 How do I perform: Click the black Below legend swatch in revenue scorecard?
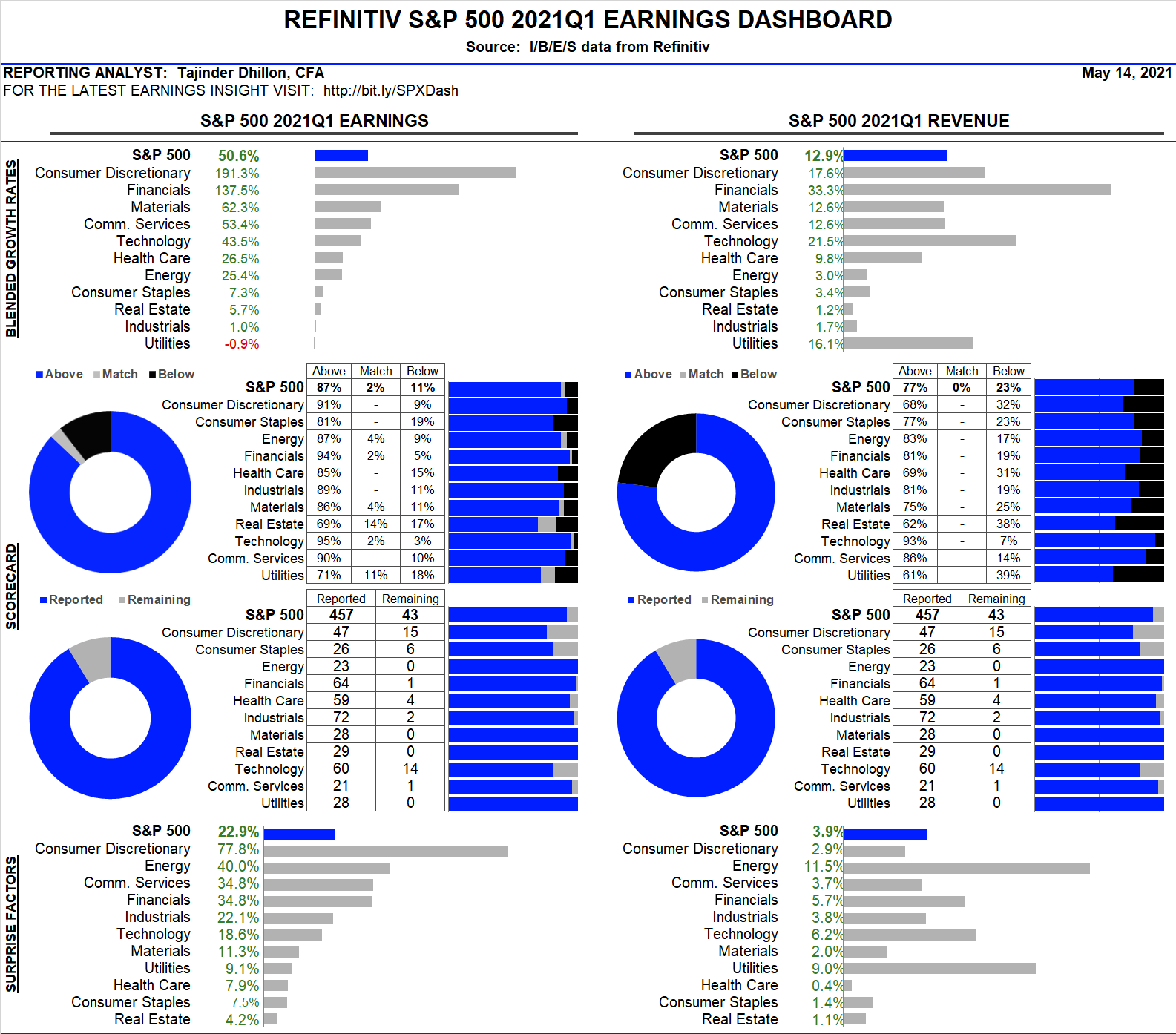click(x=735, y=375)
